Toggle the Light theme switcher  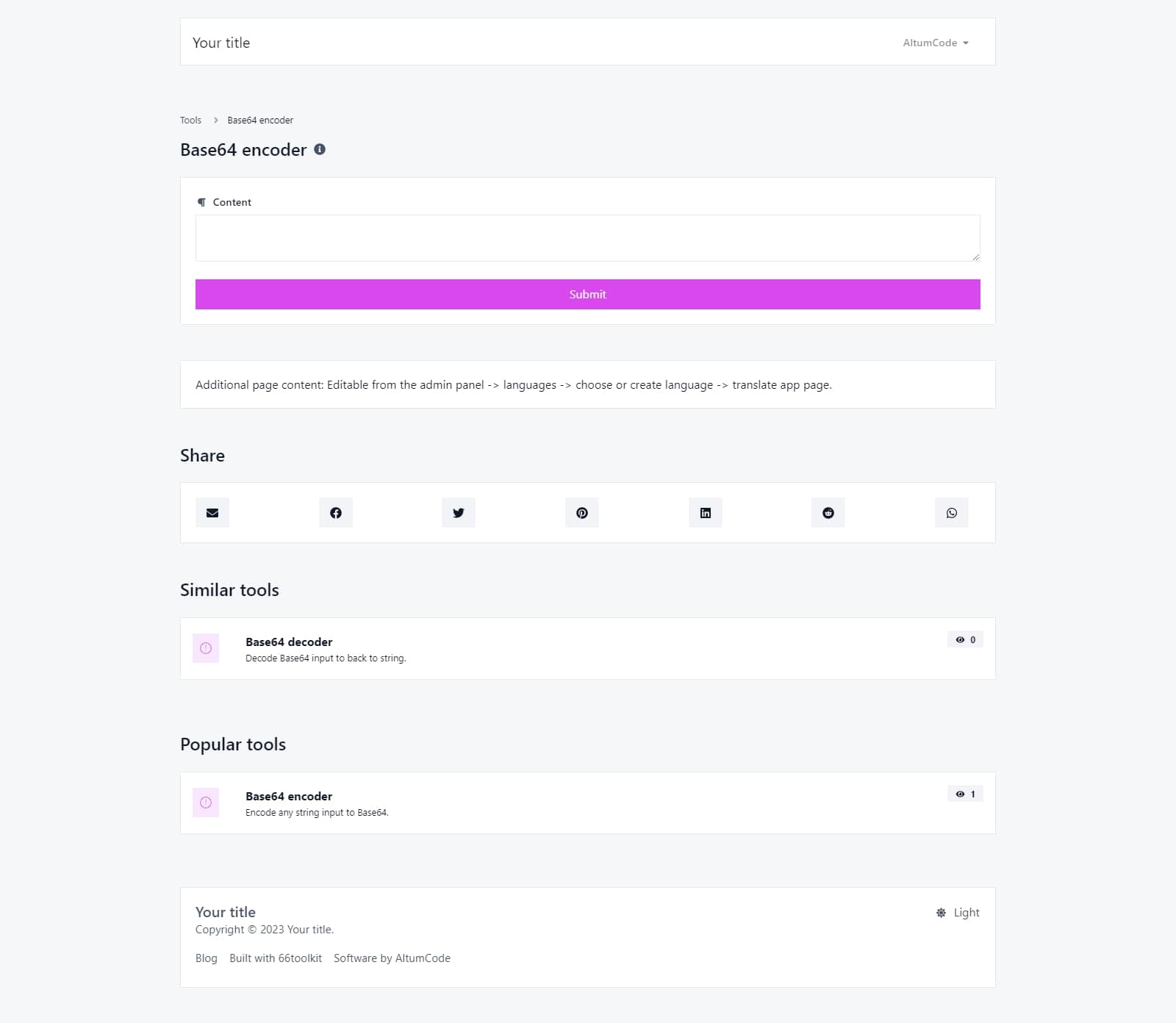(x=958, y=913)
